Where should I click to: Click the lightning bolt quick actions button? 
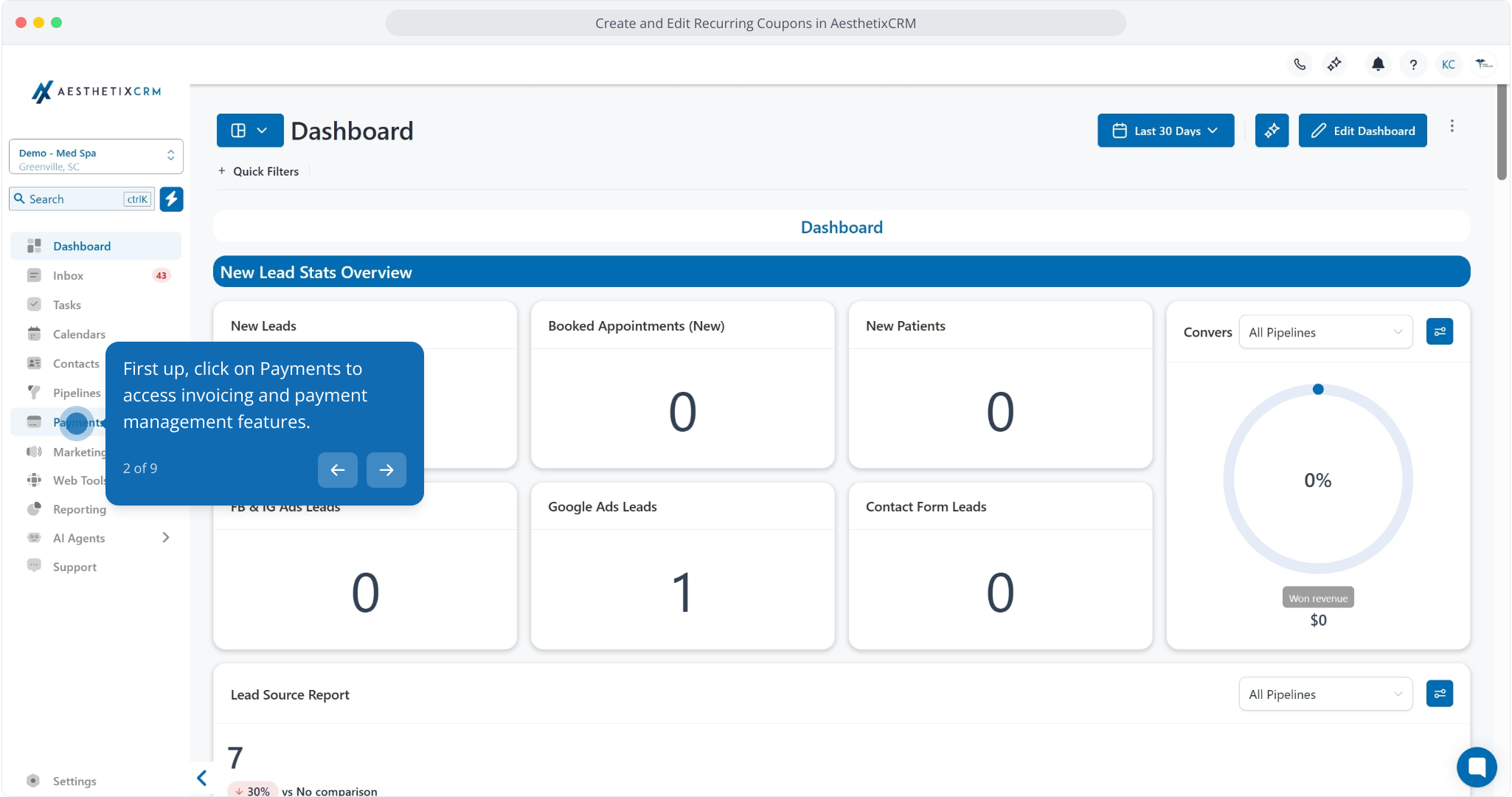[171, 199]
